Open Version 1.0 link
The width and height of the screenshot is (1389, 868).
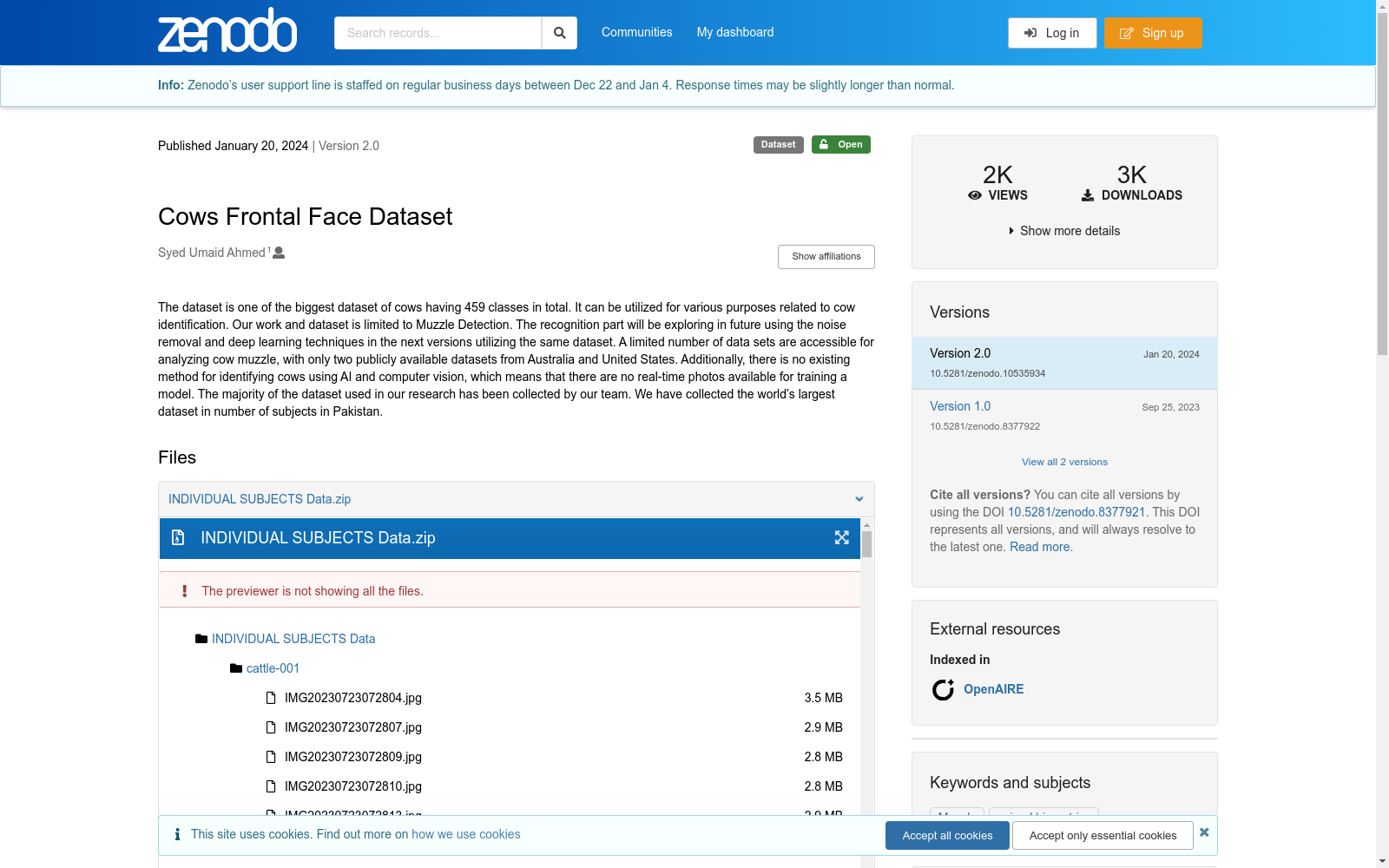pos(960,406)
